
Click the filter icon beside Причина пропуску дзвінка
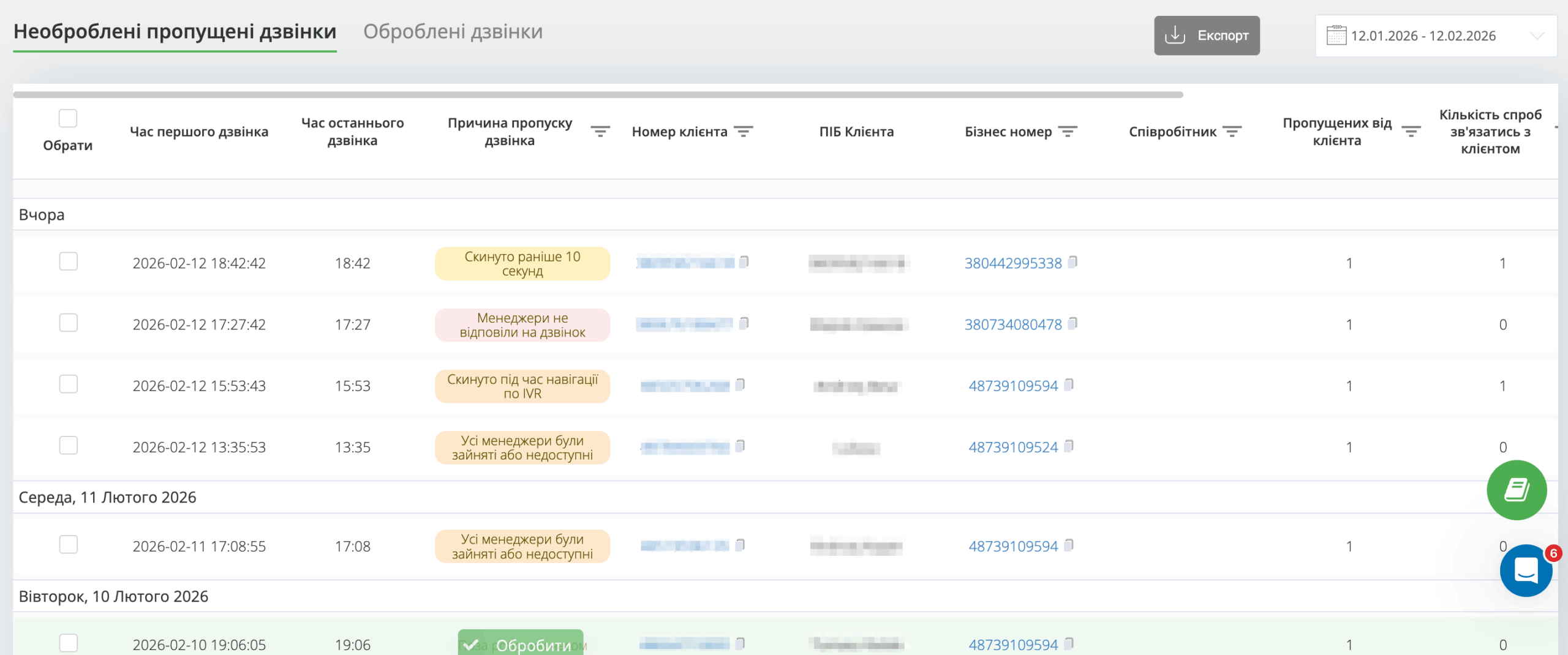(600, 132)
